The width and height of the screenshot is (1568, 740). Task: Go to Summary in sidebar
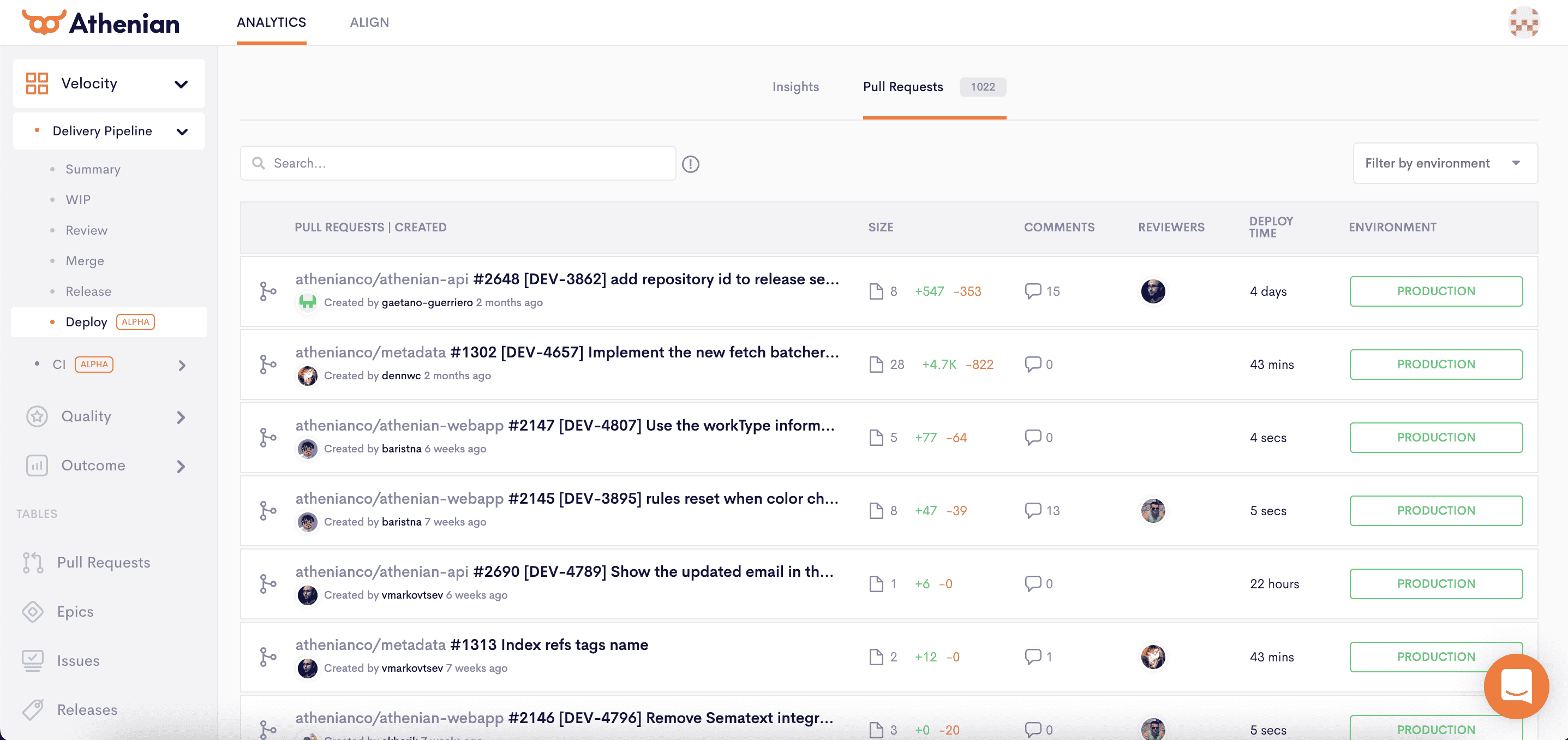[x=93, y=169]
